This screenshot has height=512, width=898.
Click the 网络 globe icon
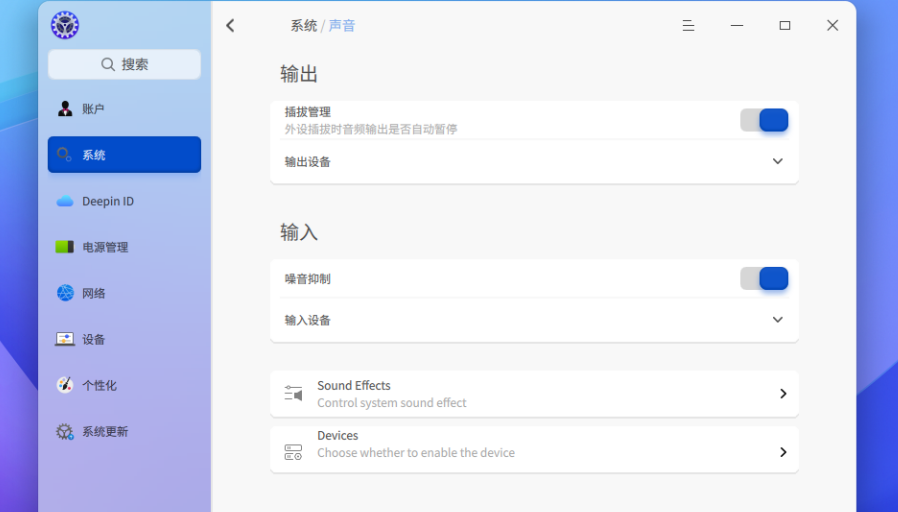65,293
